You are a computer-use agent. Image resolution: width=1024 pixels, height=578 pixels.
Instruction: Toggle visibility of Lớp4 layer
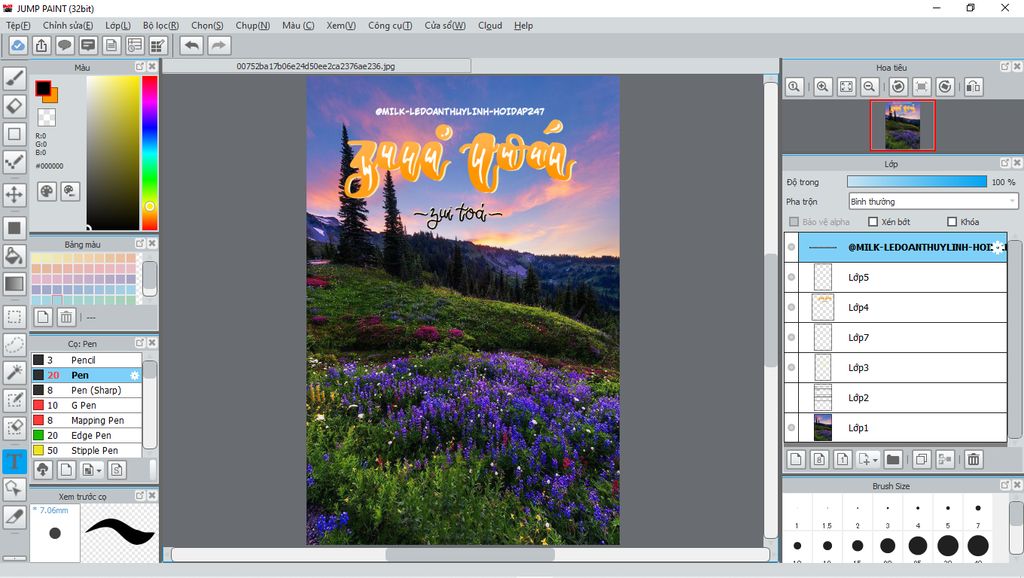click(x=792, y=307)
